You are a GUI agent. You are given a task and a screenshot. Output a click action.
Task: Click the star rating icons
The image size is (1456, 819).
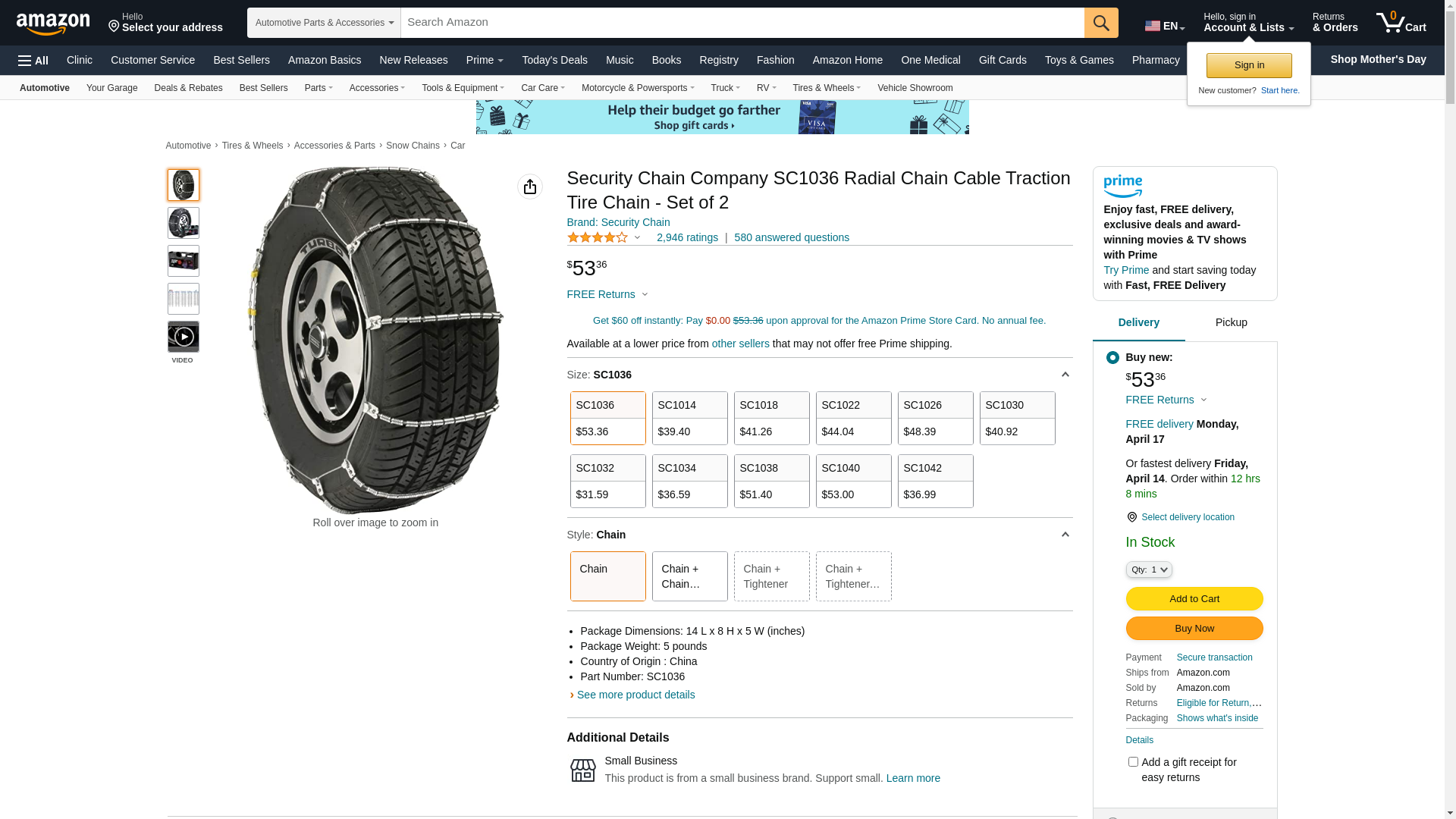[598, 238]
